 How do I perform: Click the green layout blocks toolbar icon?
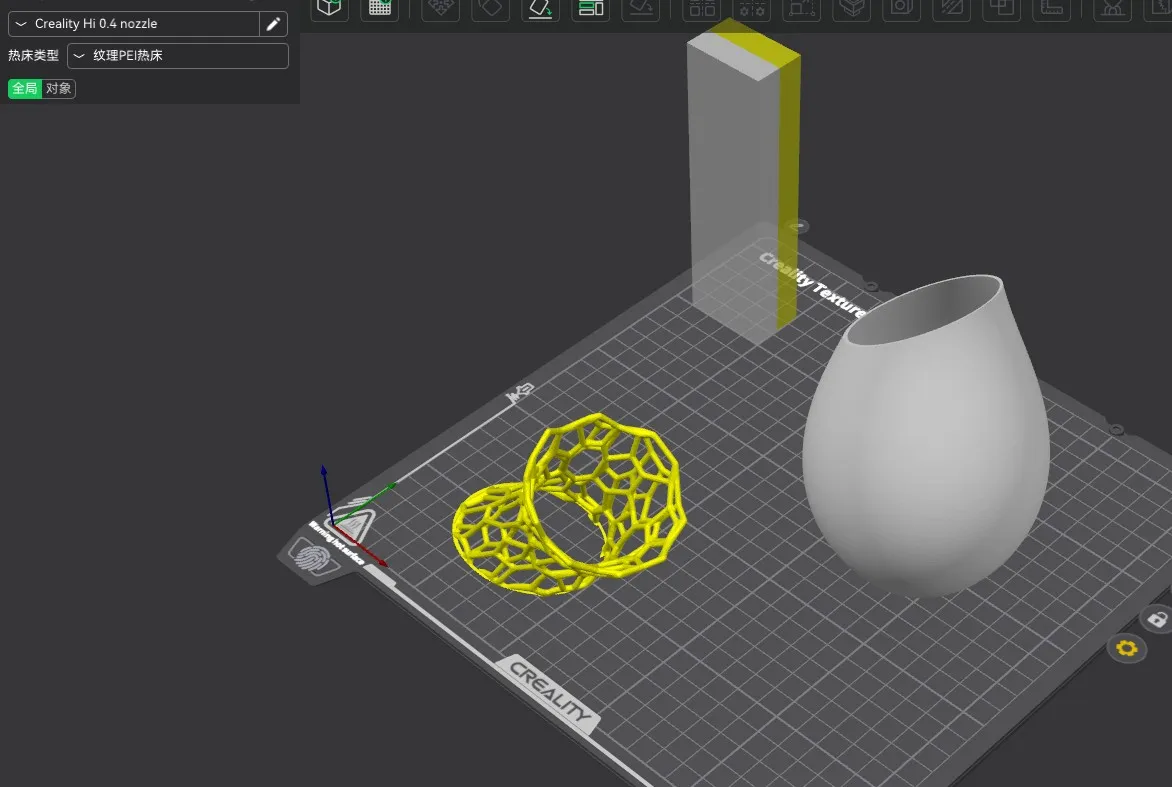(590, 9)
